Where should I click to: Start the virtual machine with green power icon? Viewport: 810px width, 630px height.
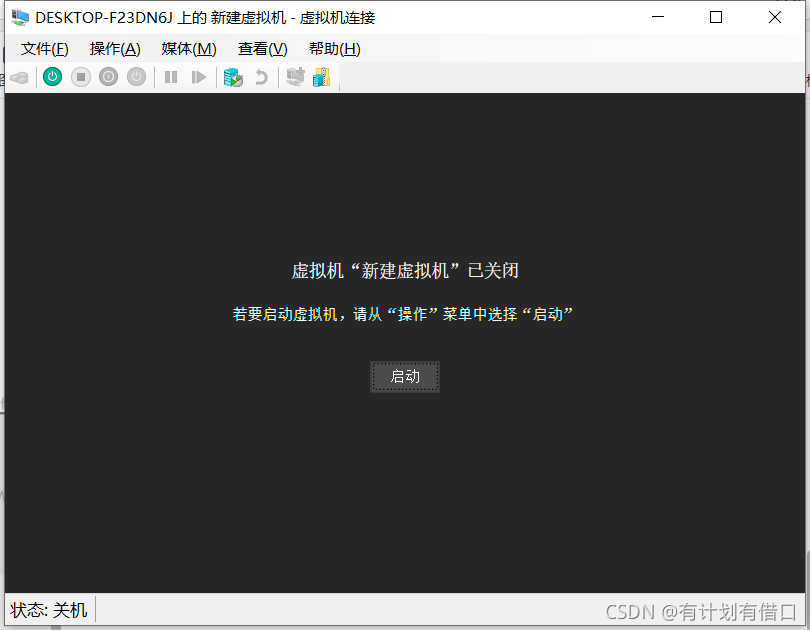click(51, 77)
